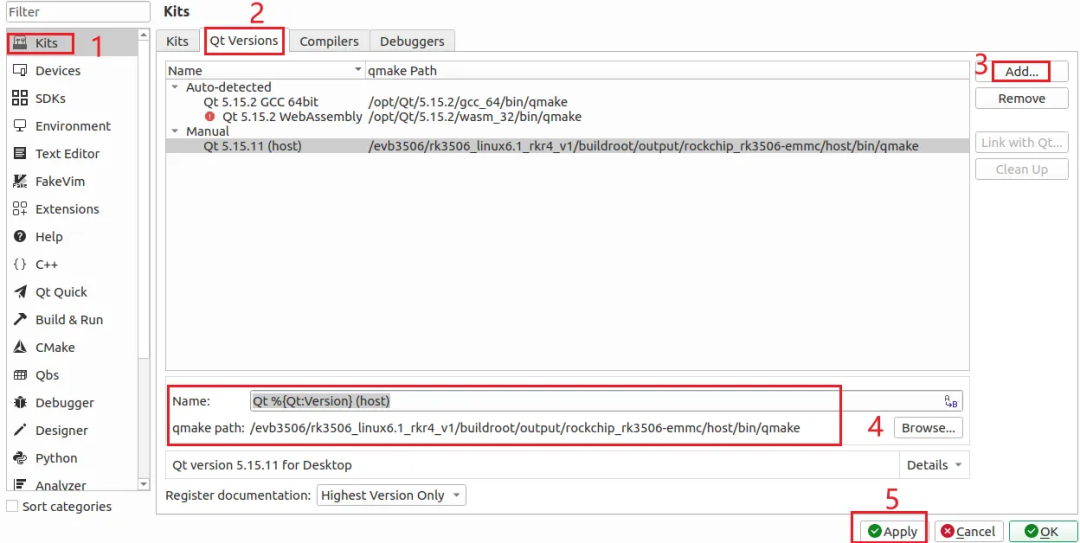
Task: Switch to the Kits tab
Action: pos(177,41)
